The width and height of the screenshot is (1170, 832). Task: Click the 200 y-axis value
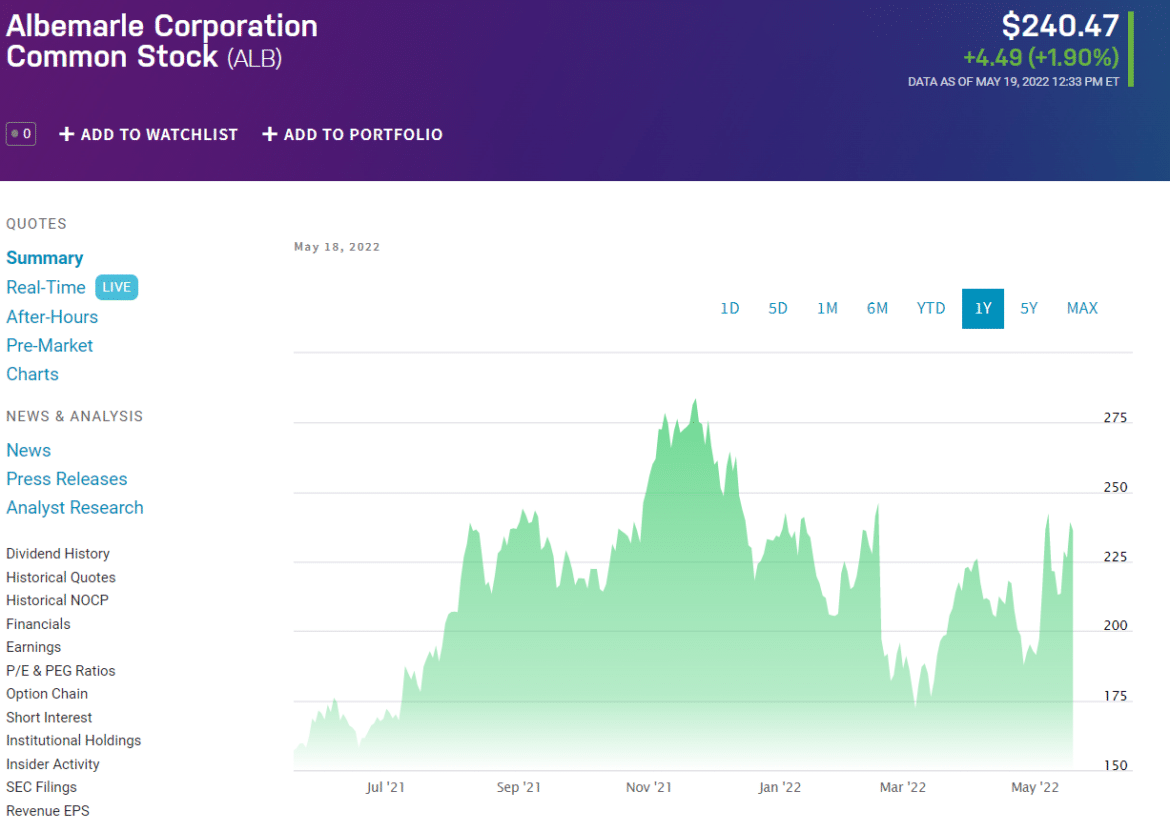pos(1116,626)
